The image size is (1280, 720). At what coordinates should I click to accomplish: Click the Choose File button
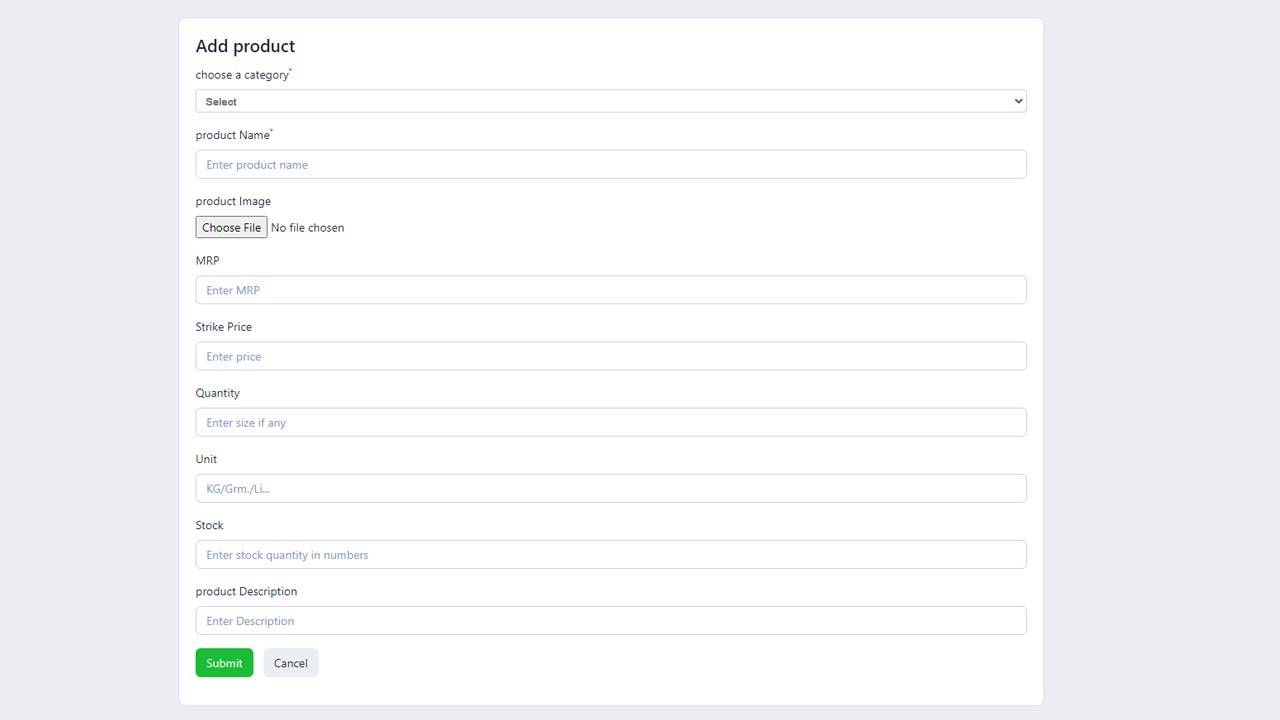click(x=231, y=228)
